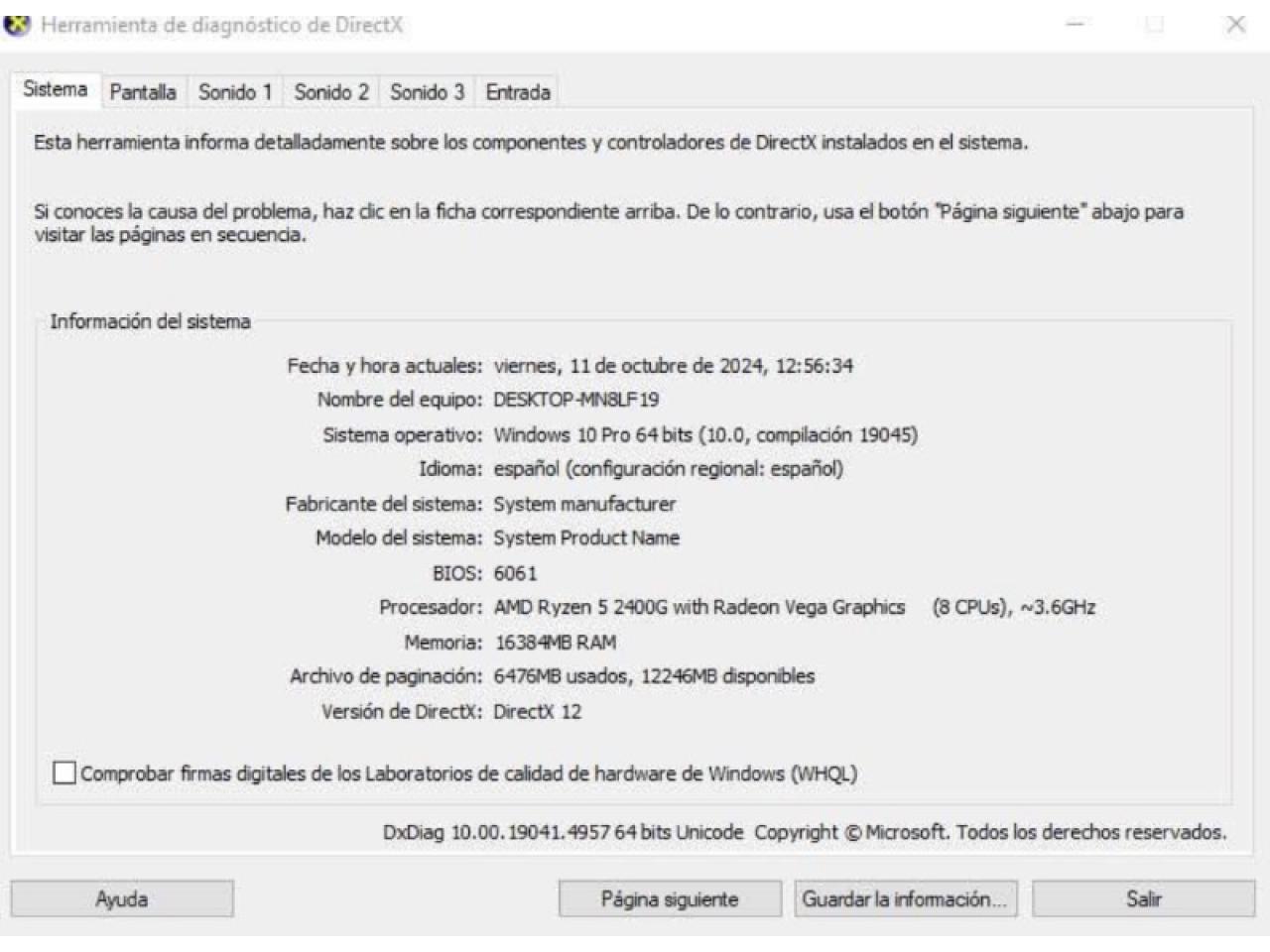Click the Ayuda button

122,899
